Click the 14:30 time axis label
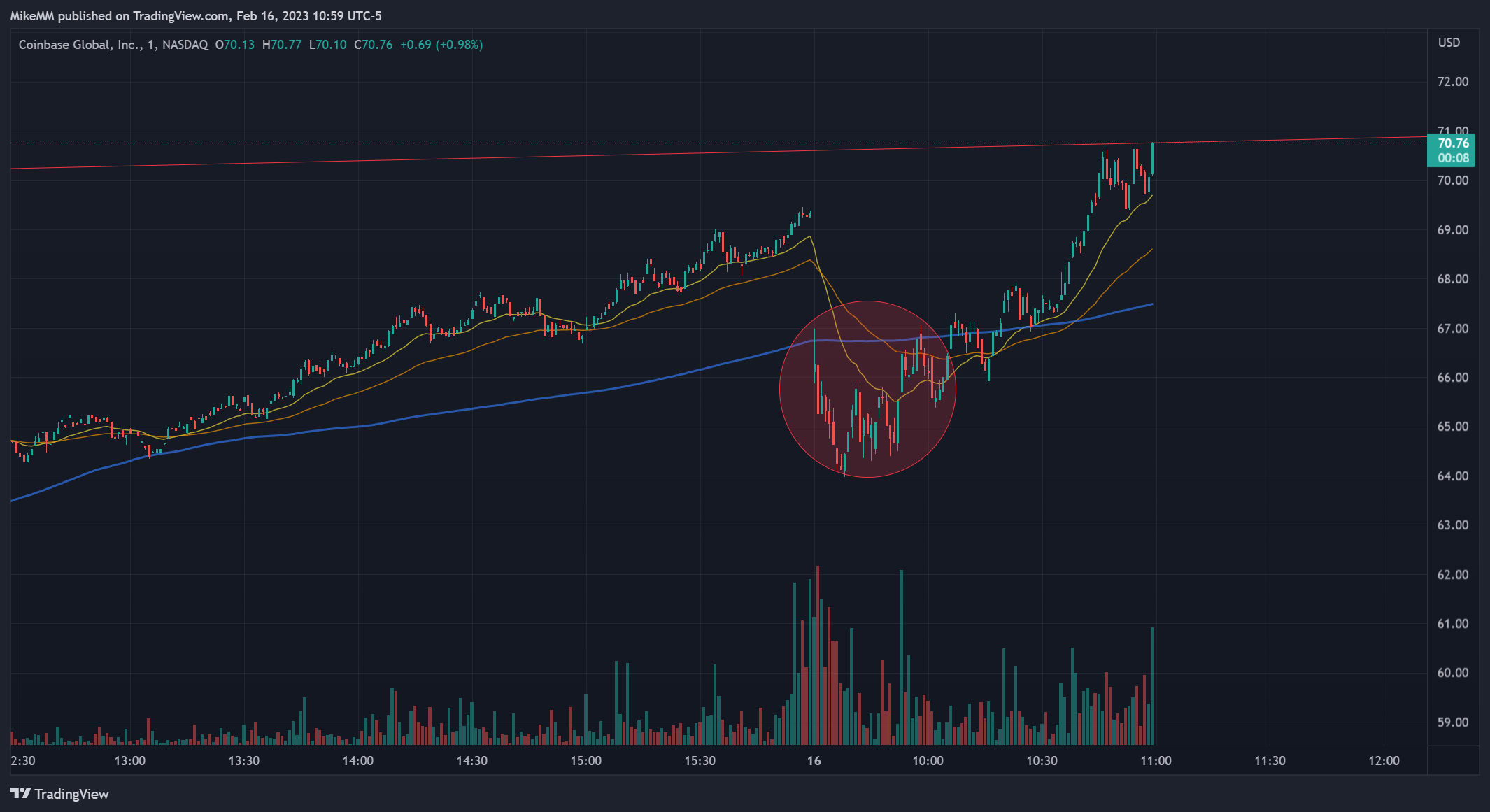This screenshot has height=812, width=1490. (472, 761)
